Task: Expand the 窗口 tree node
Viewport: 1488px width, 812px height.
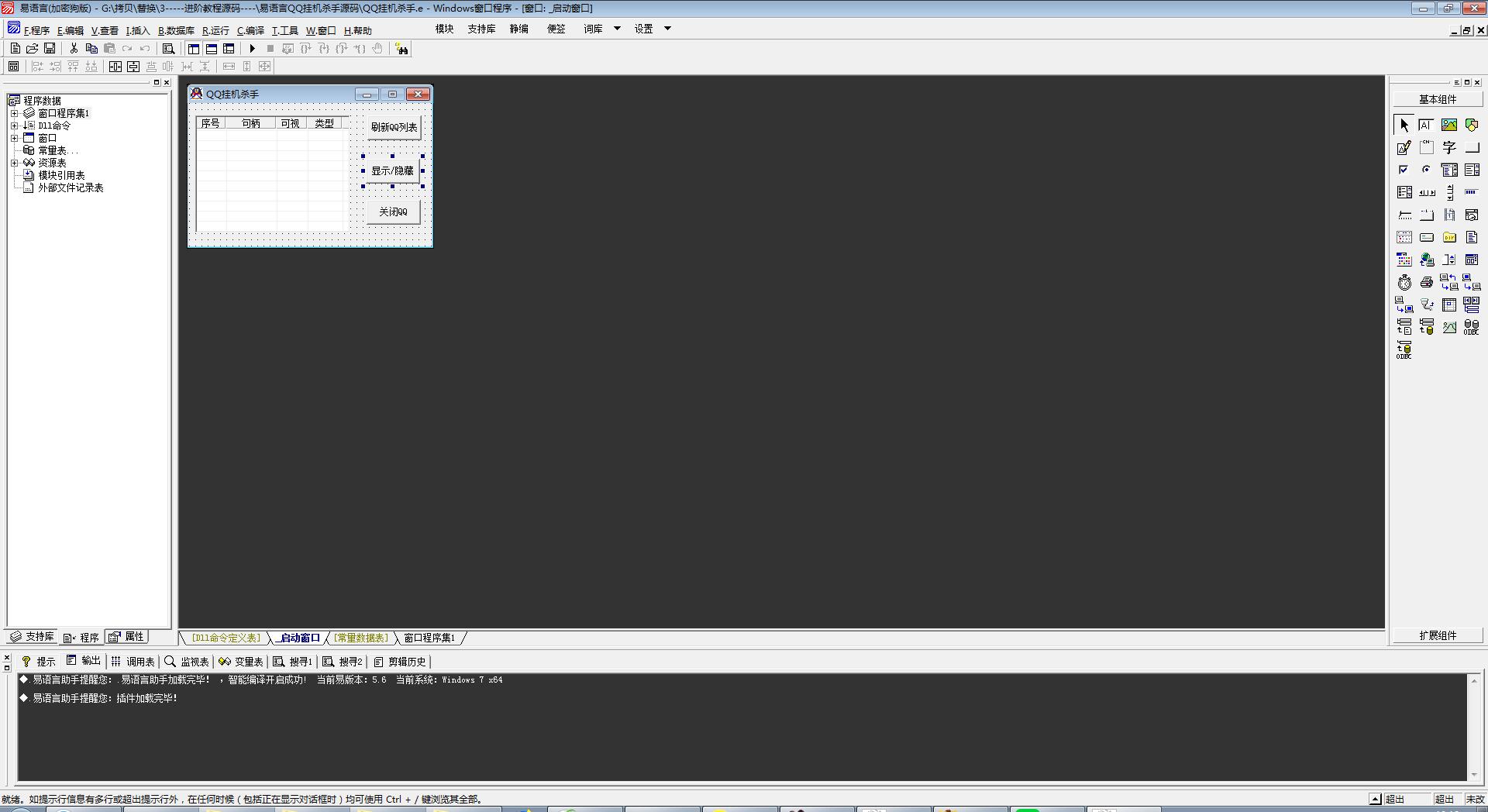Action: [x=14, y=138]
